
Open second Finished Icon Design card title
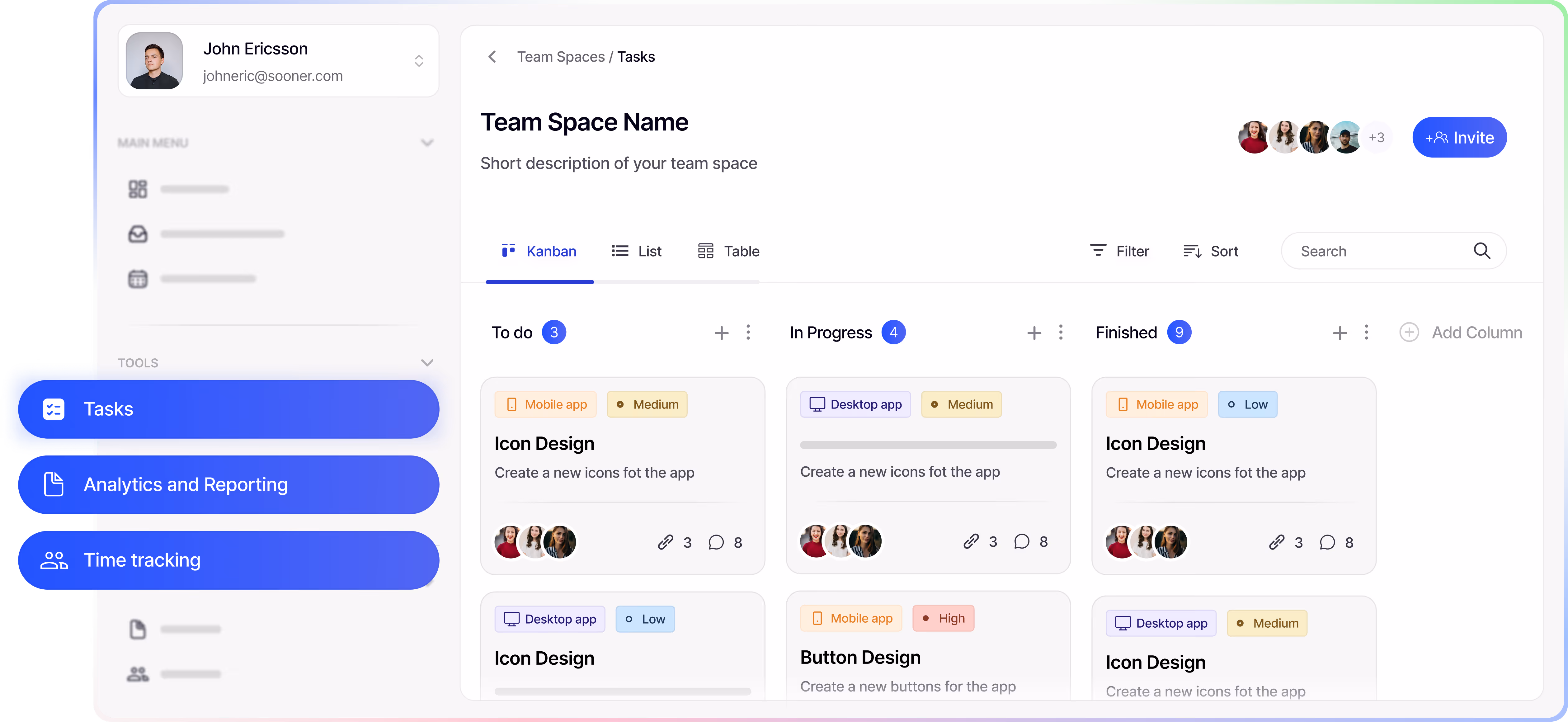(x=1155, y=662)
